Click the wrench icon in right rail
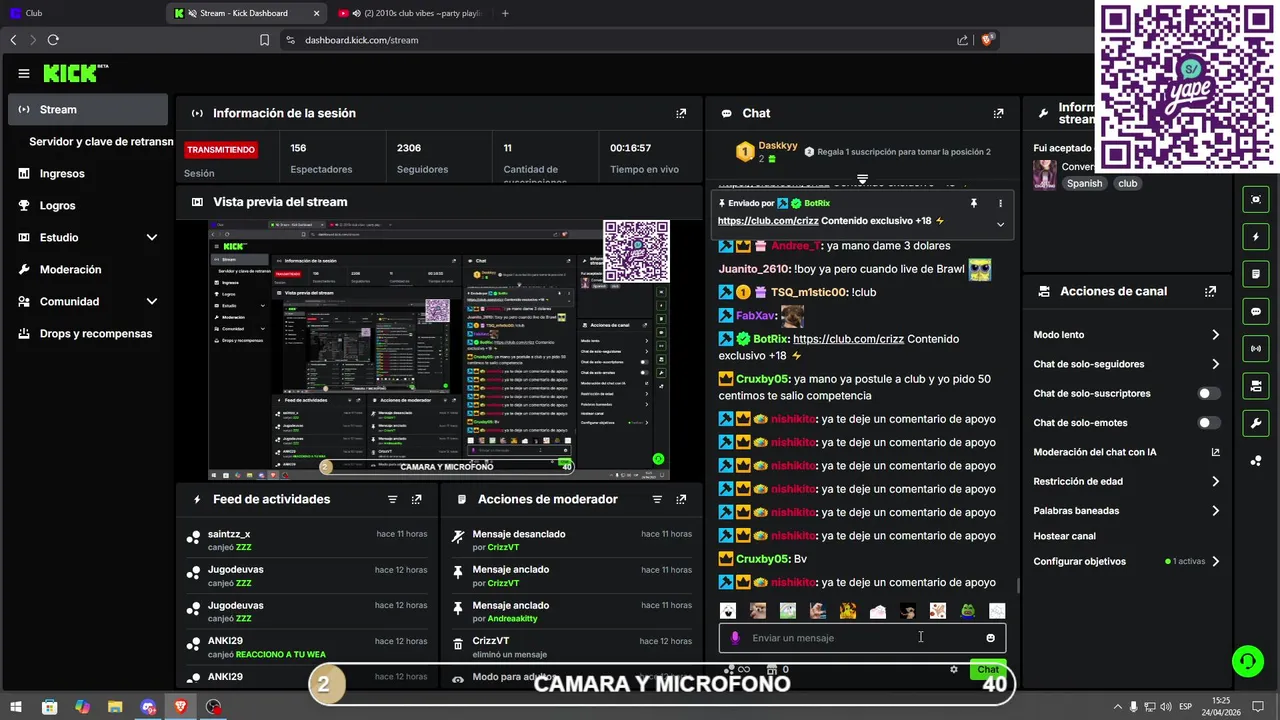The image size is (1280, 720). (x=1256, y=424)
